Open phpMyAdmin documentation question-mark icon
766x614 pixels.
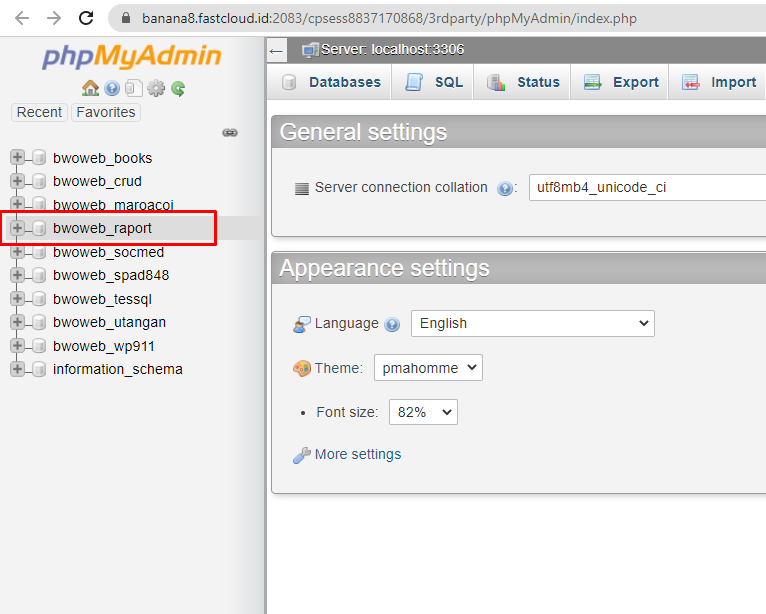coord(112,88)
